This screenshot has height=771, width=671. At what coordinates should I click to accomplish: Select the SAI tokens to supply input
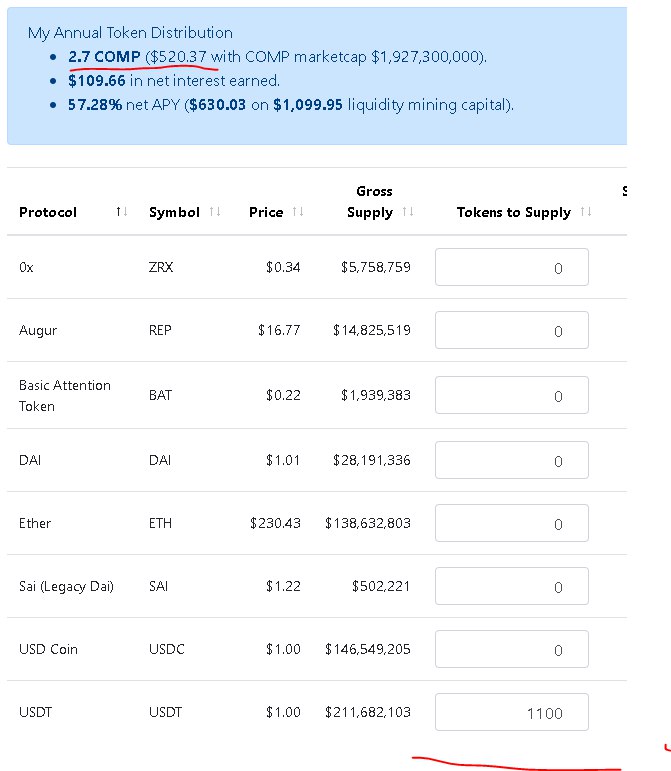(512, 586)
